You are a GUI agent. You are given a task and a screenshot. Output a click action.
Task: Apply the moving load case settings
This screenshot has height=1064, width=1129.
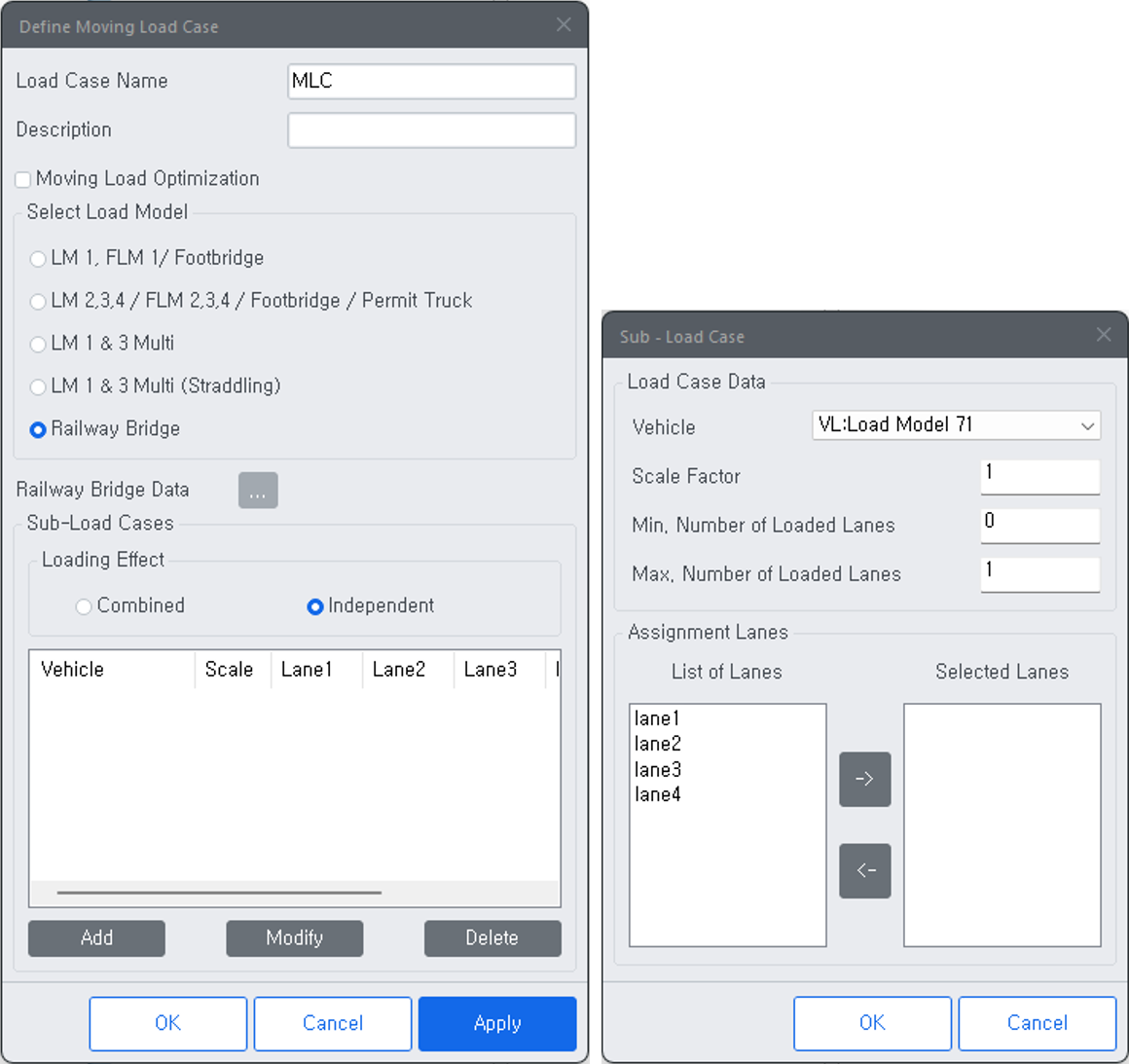click(x=497, y=1023)
